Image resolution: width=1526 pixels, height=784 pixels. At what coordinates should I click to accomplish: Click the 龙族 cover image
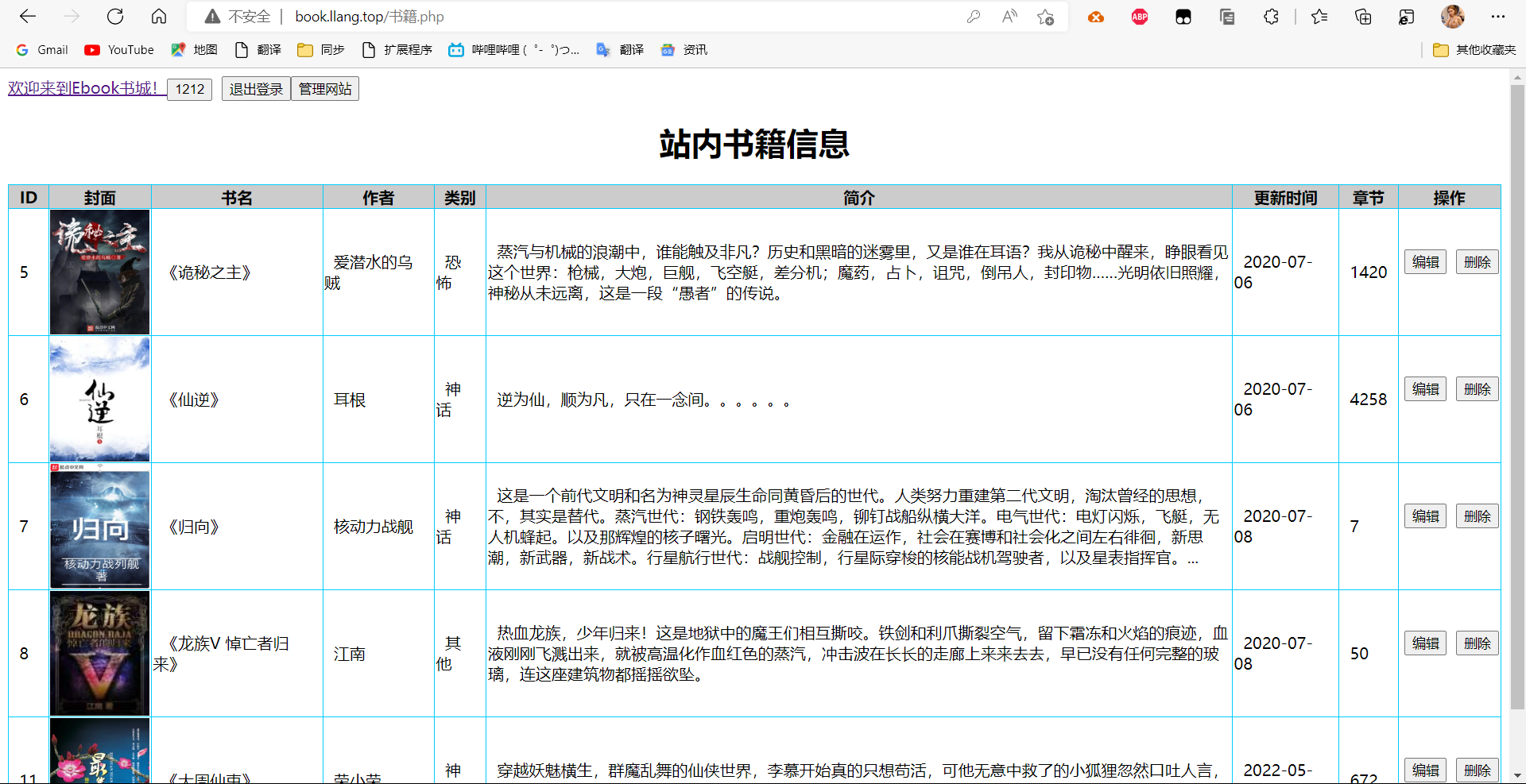[99, 654]
